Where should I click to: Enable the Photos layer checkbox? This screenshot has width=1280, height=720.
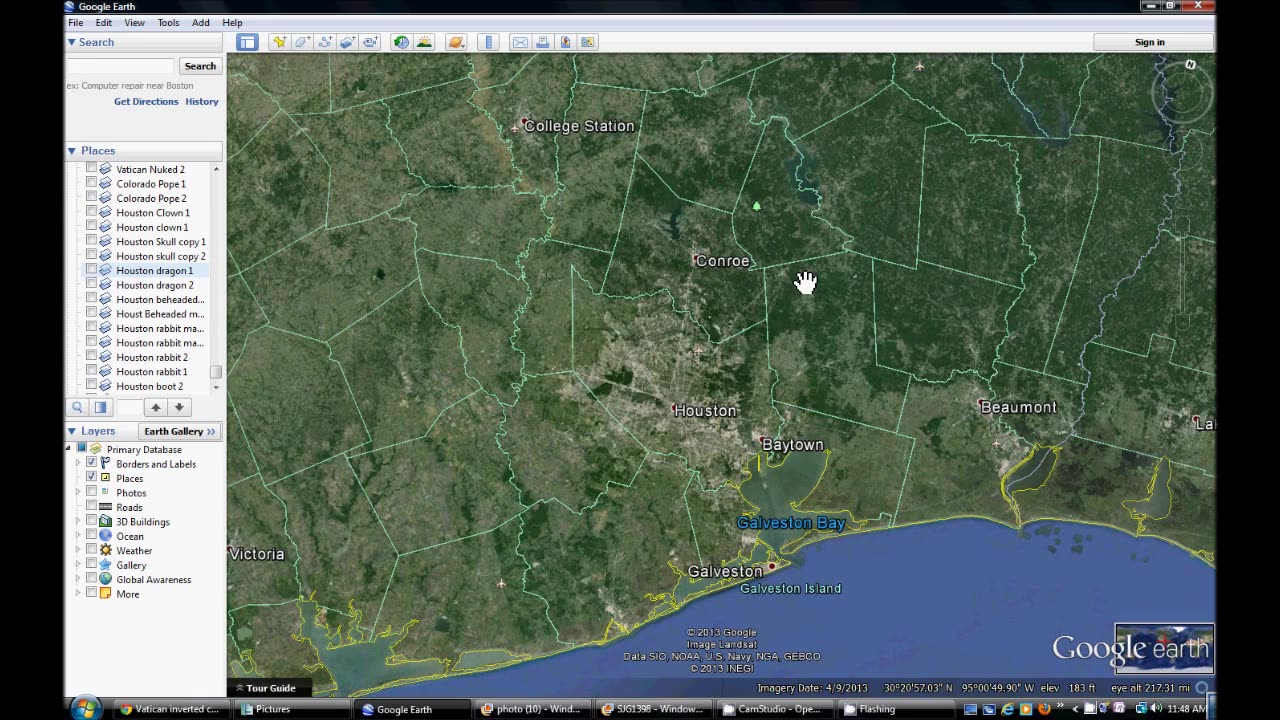[x=91, y=492]
